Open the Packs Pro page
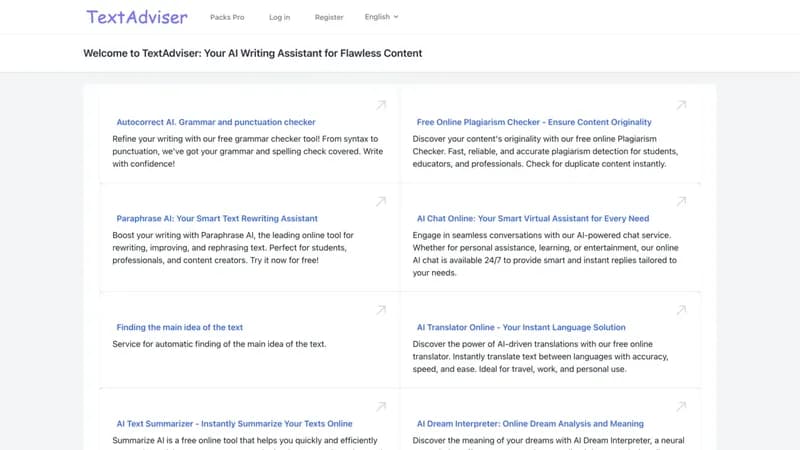The width and height of the screenshot is (800, 450). [227, 17]
